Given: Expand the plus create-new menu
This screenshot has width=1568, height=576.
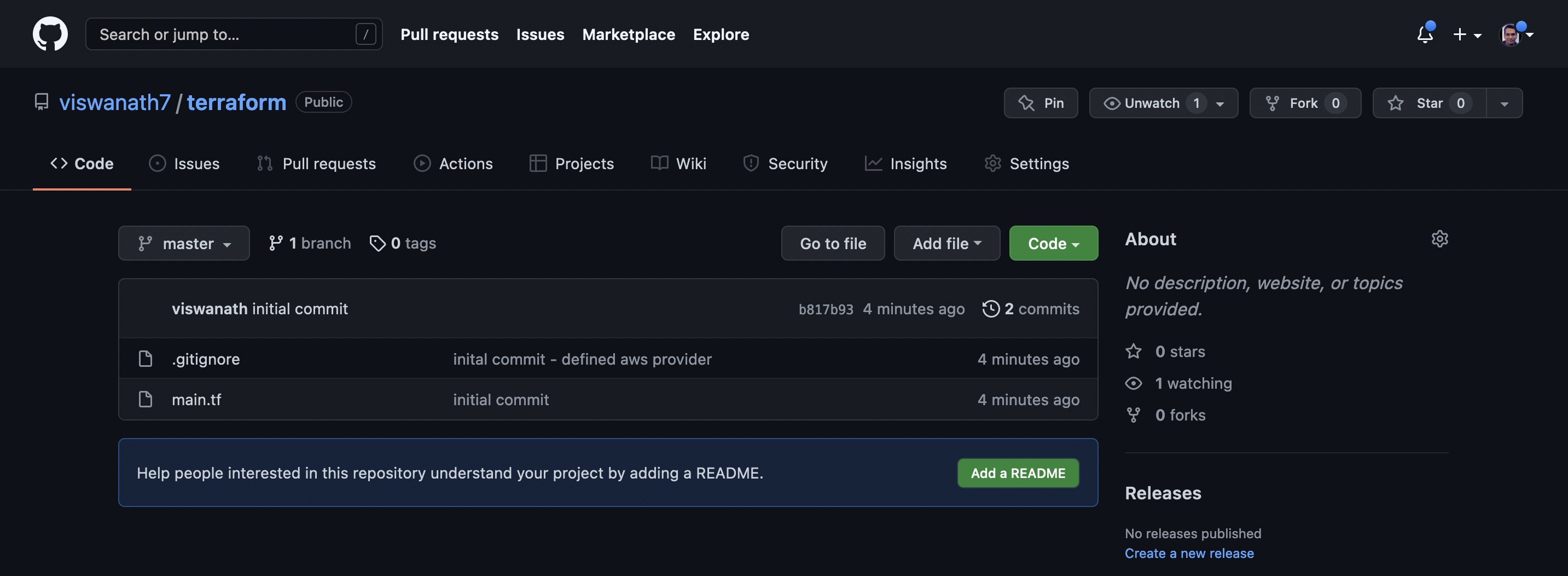Looking at the screenshot, I should 1467,34.
